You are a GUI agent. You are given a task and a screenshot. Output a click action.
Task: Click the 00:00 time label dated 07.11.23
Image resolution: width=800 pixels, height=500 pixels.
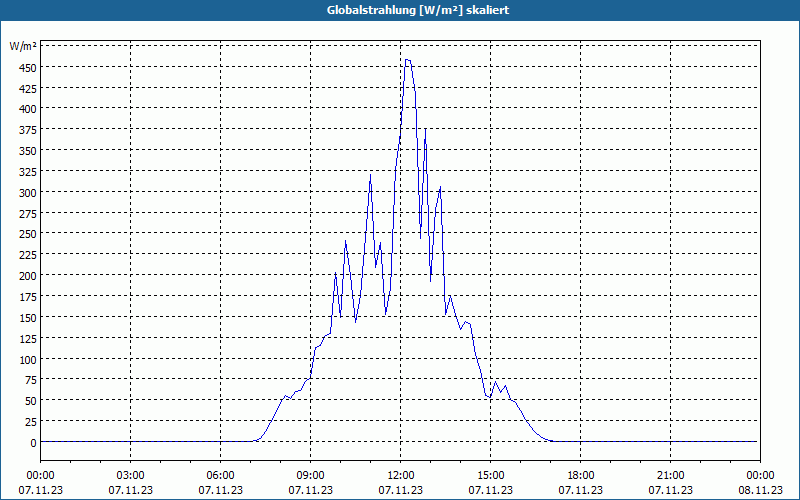tap(40, 476)
